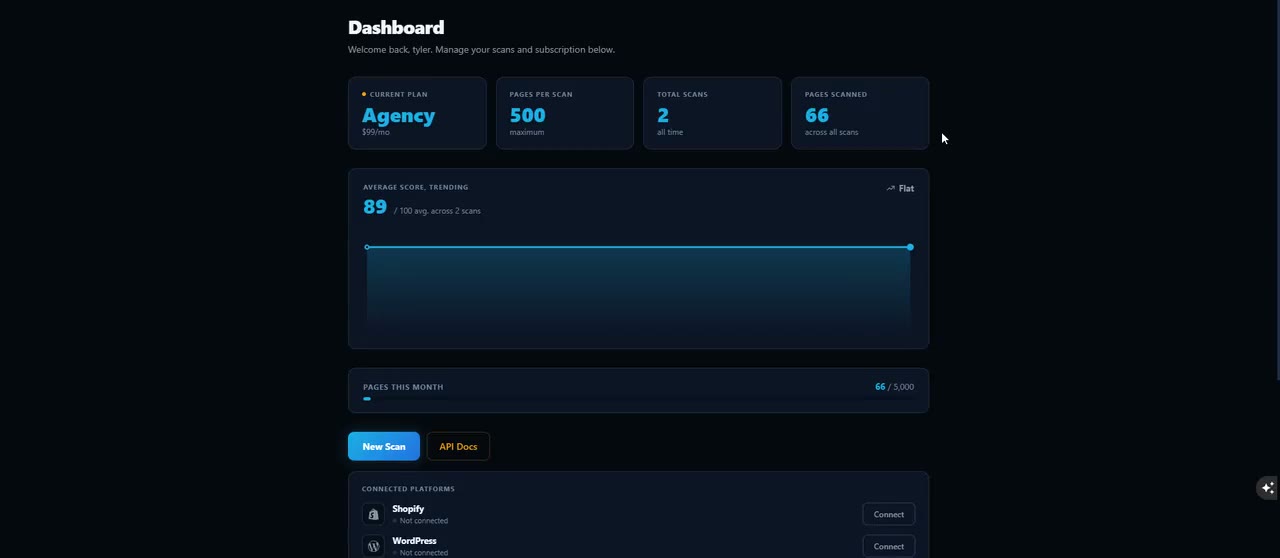Select the Pages Per Scan 500 card
The image size is (1280, 558).
coord(565,113)
